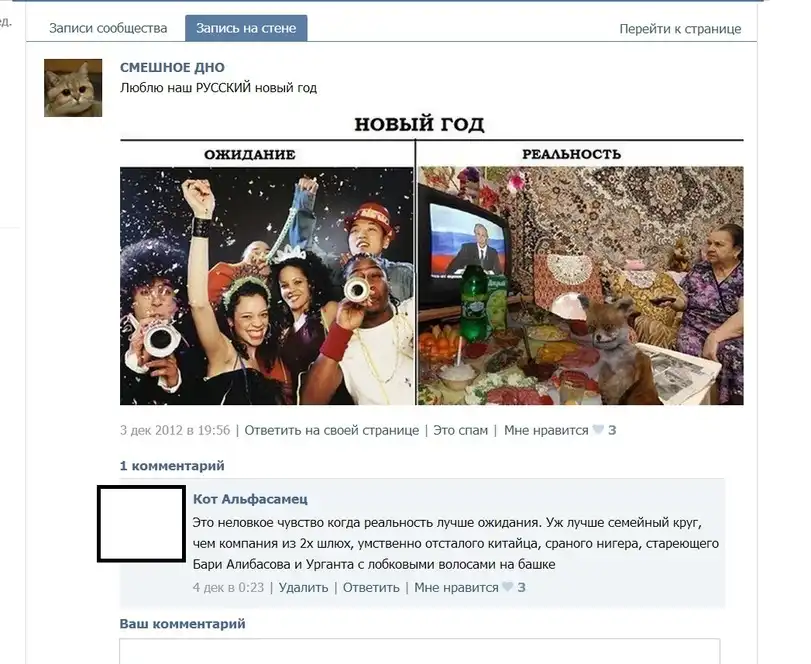The height and width of the screenshot is (664, 811).
Task: Click Мне нравится under the post
Action: [546, 430]
